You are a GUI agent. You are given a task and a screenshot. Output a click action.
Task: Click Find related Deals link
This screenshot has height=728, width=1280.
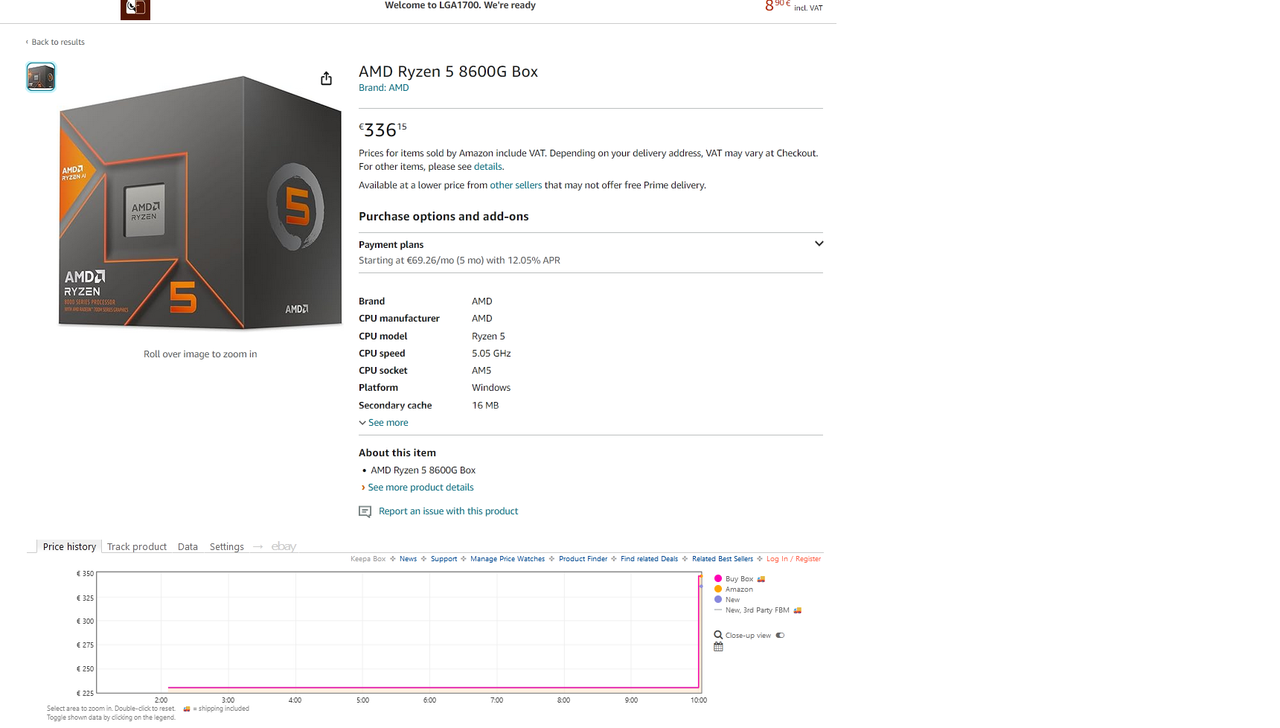tap(649, 559)
